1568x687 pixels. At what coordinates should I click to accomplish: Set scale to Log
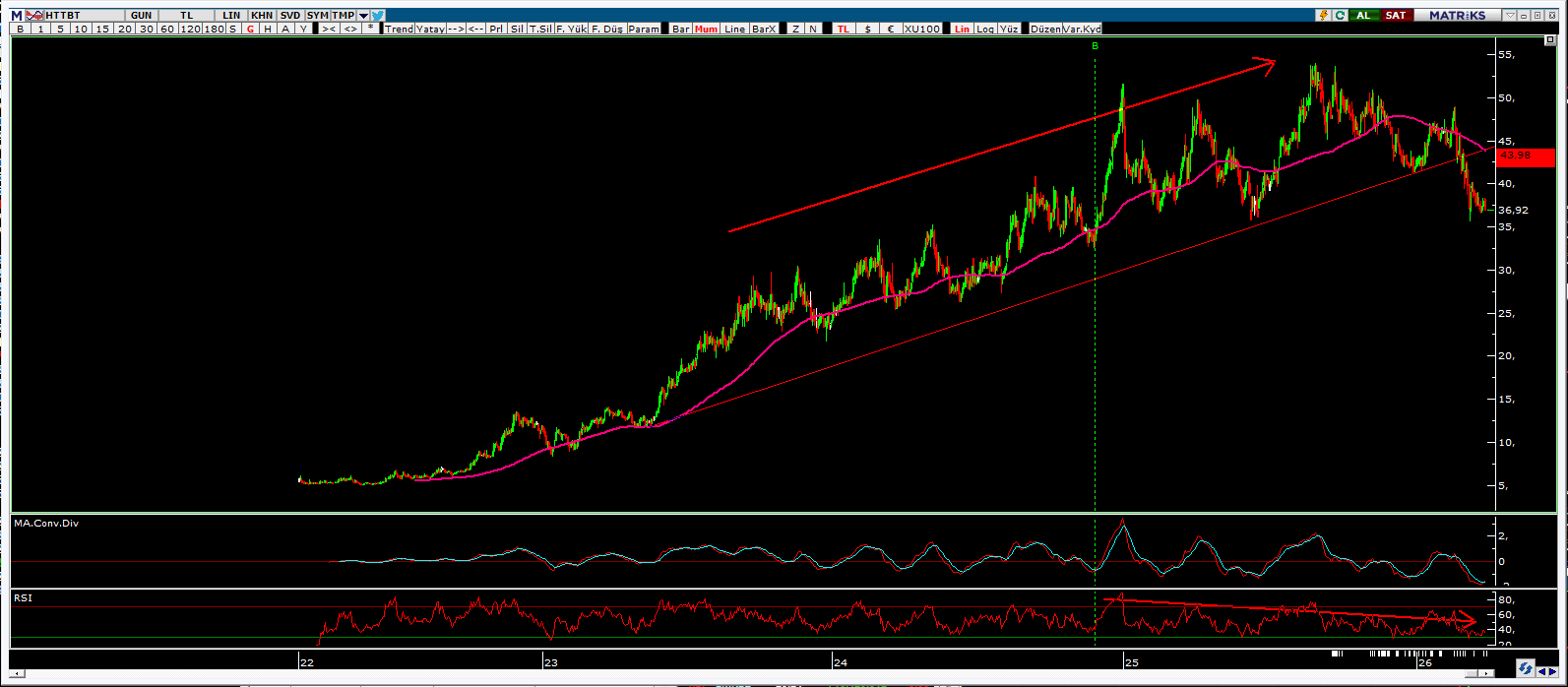[985, 29]
